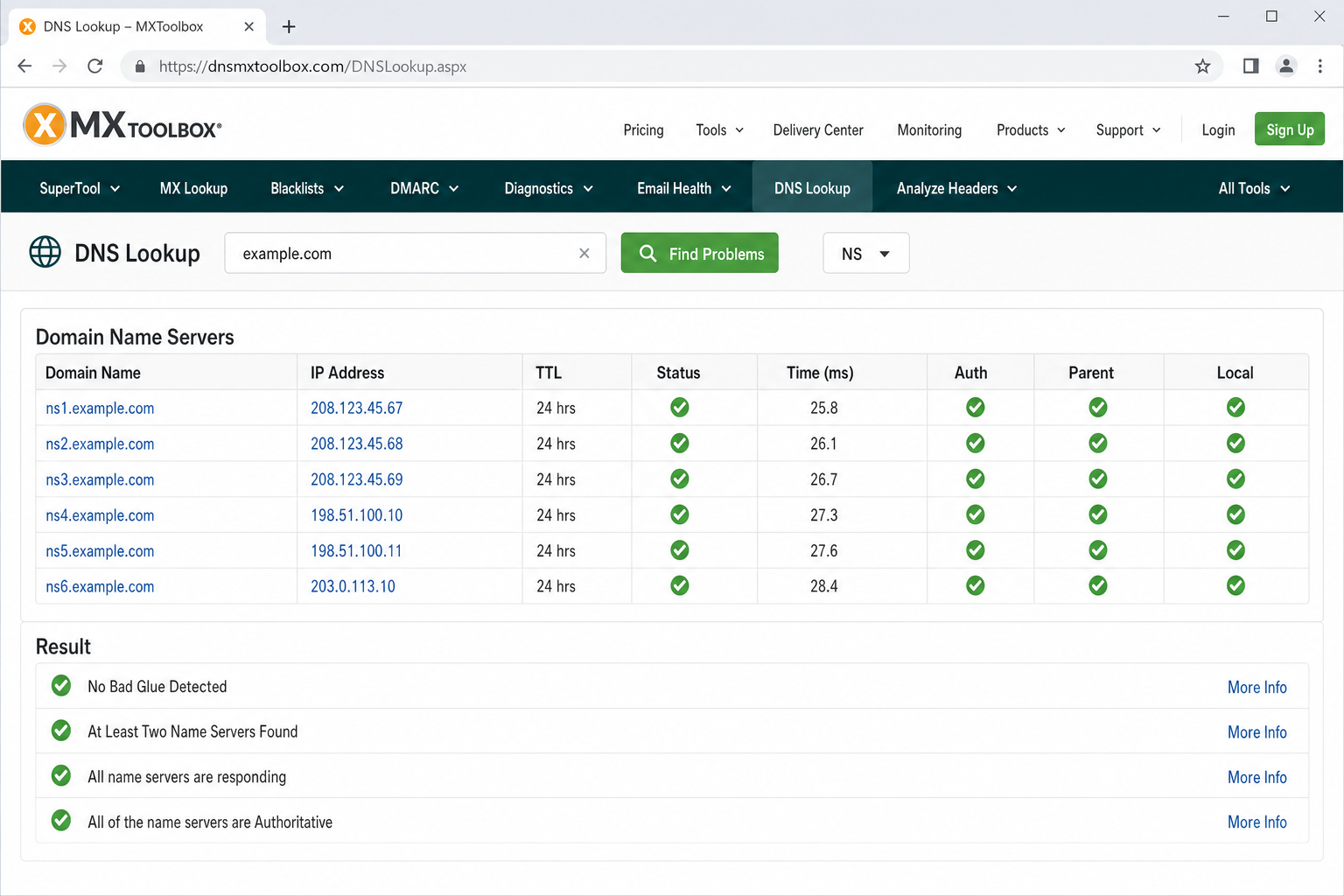Open the browser profile avatar icon
The height and width of the screenshot is (896, 1344).
tap(1286, 66)
